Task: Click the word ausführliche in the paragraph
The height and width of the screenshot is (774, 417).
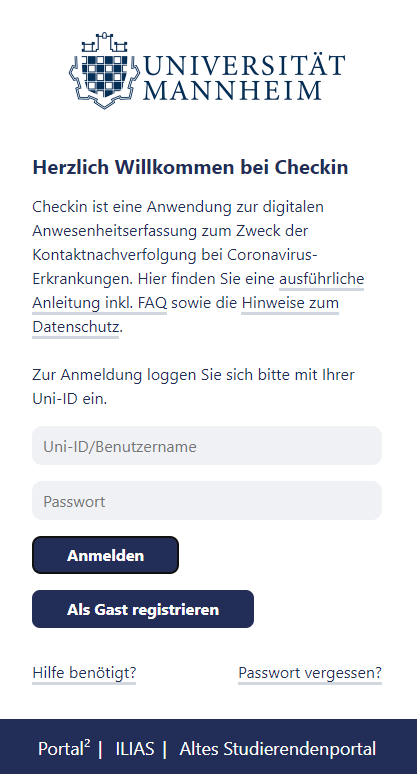Action: tap(322, 279)
